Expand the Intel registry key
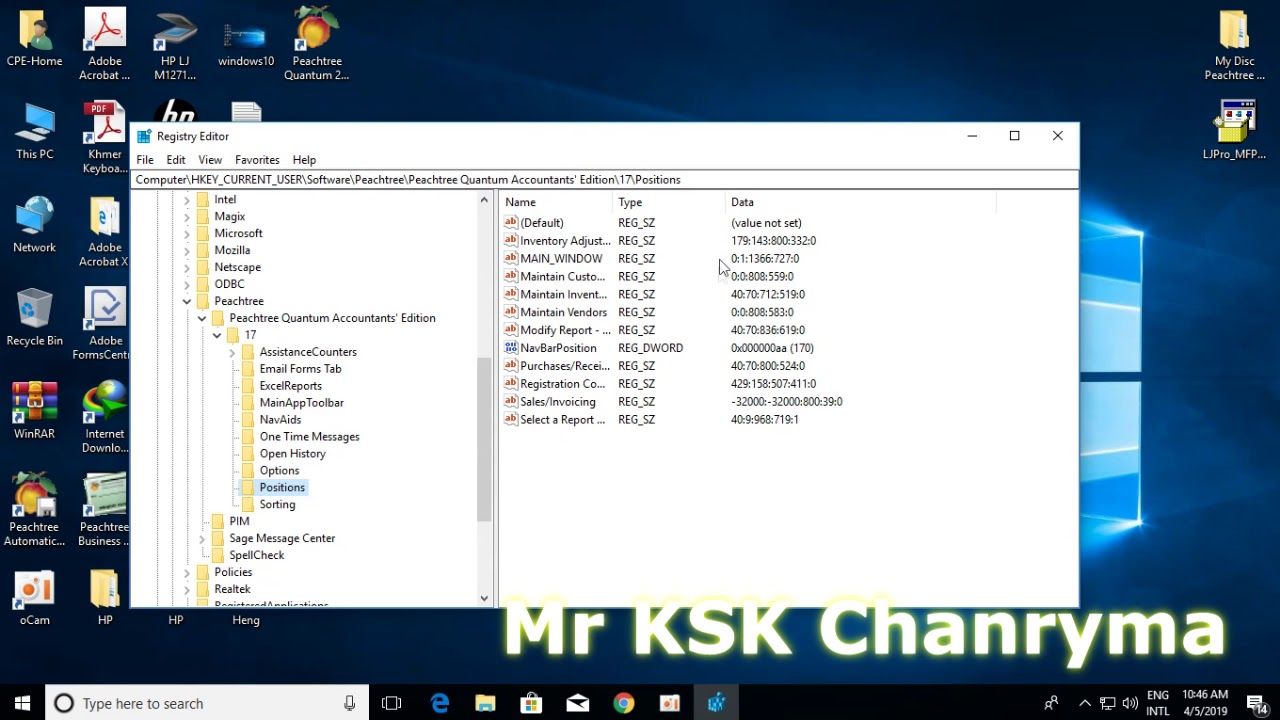Screen dimensions: 1280x720 [187, 200]
